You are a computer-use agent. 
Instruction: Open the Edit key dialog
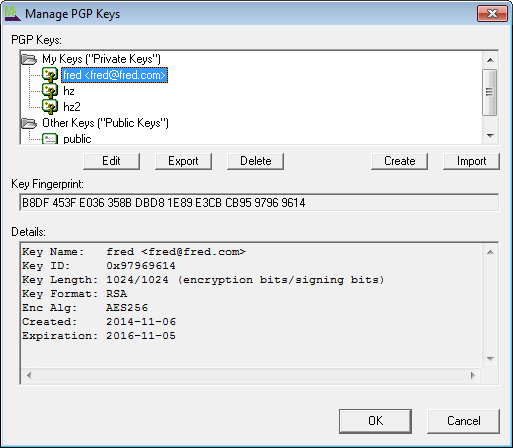(111, 161)
